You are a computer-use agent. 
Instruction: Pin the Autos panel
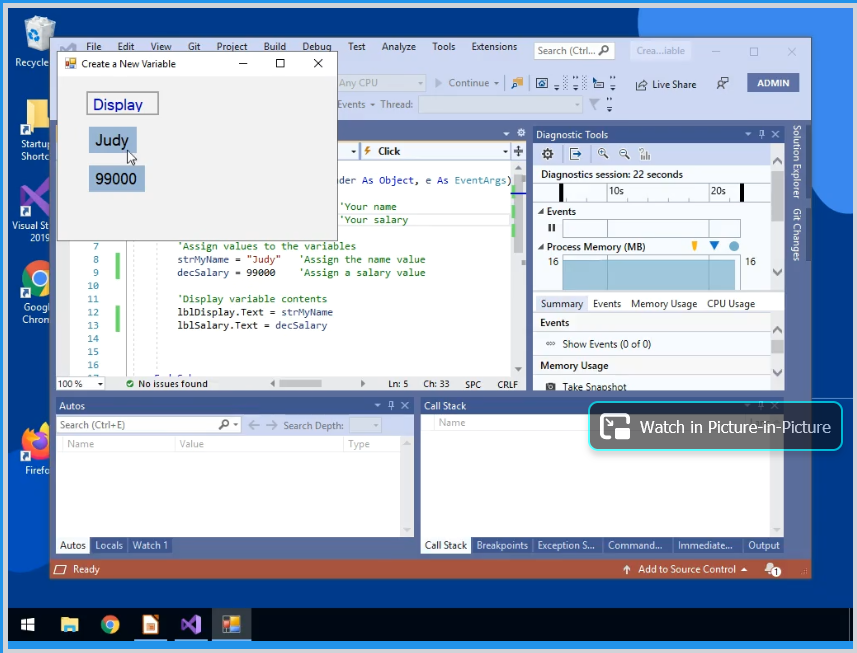(390, 405)
